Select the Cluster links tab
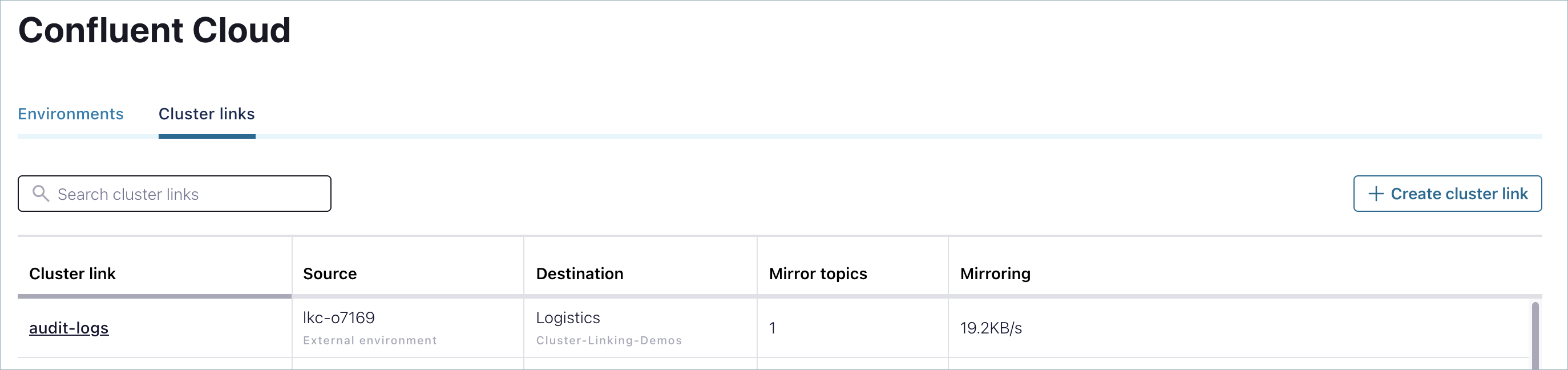Viewport: 1568px width, 370px height. (x=207, y=114)
